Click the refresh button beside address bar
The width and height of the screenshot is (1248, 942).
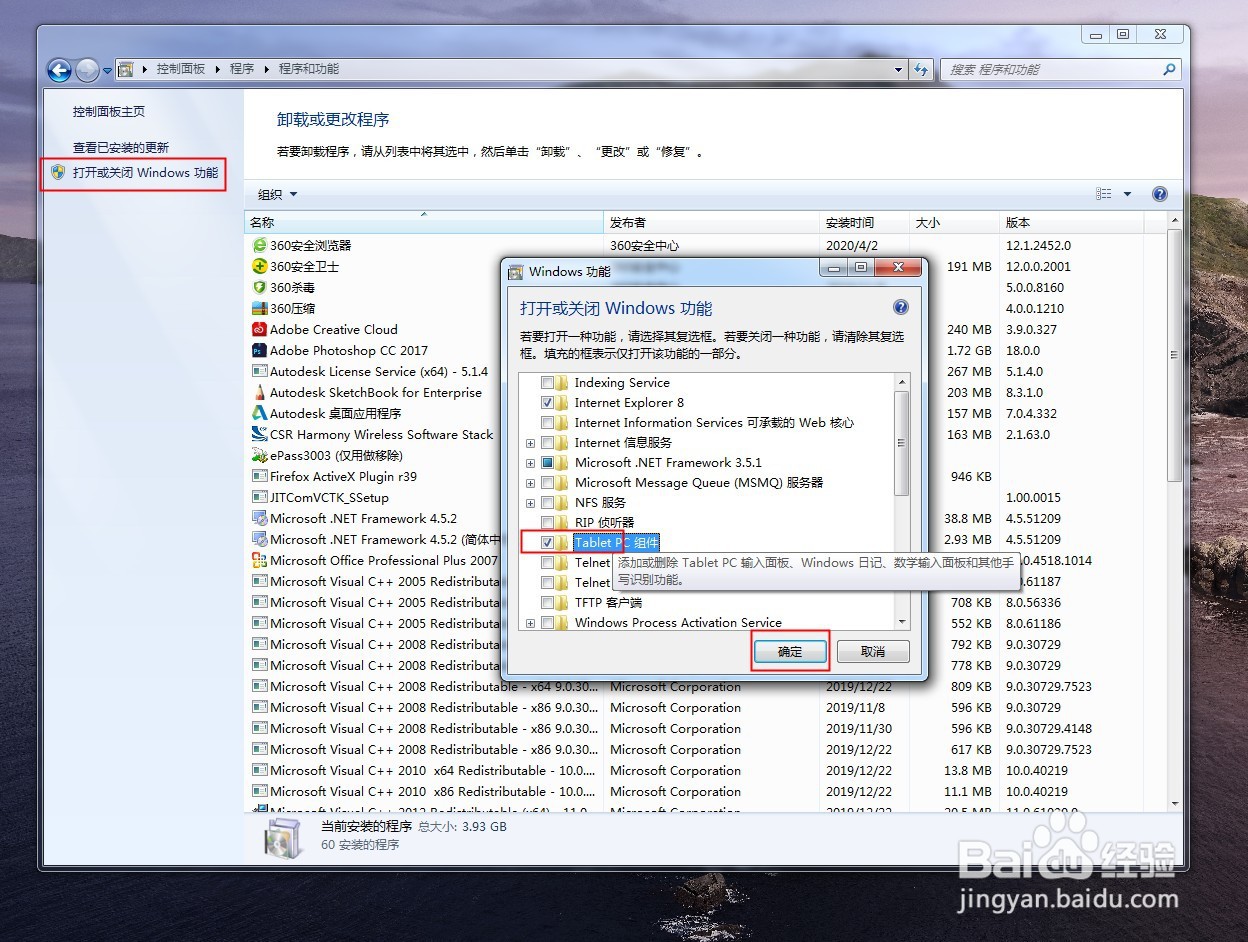coord(921,70)
